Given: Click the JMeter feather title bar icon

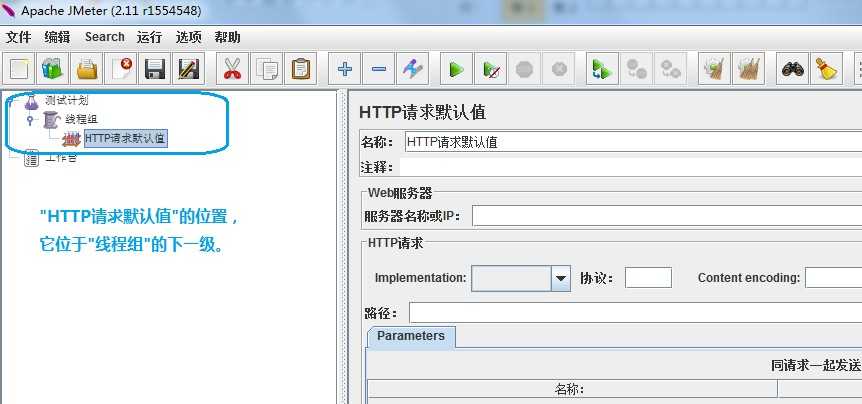Looking at the screenshot, I should 8,10.
